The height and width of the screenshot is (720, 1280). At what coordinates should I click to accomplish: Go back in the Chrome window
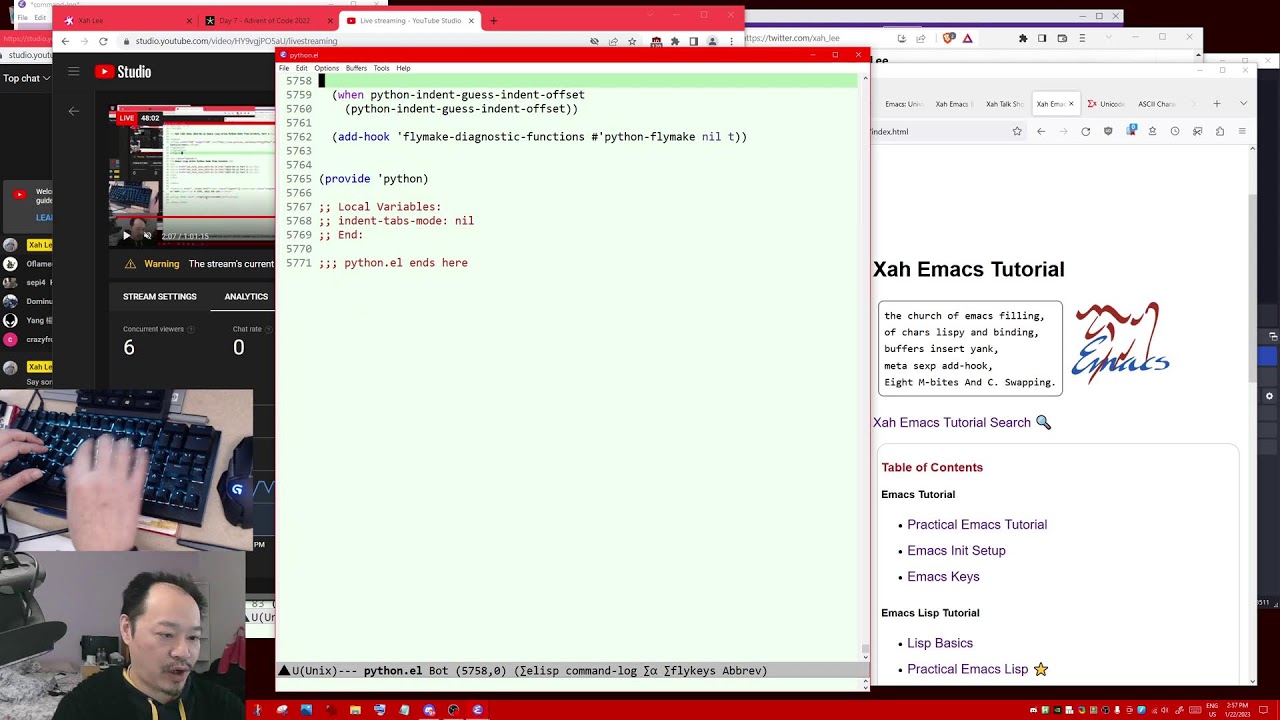(x=65, y=41)
